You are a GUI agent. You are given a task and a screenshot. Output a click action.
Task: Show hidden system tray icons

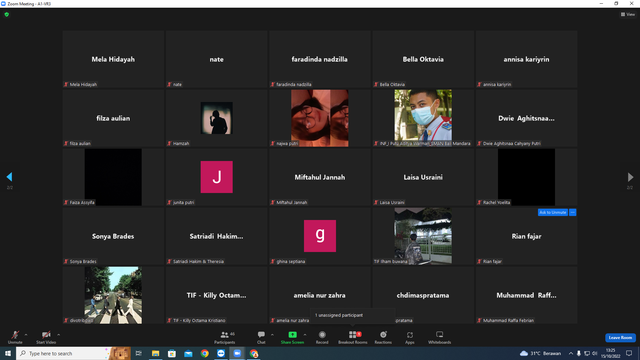click(x=571, y=353)
